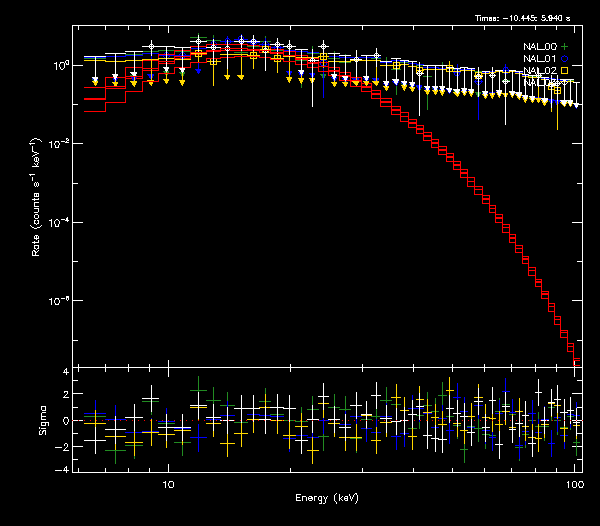Click the Sigma axis label of residual panel
This screenshot has height=526, width=600.
tap(42, 420)
